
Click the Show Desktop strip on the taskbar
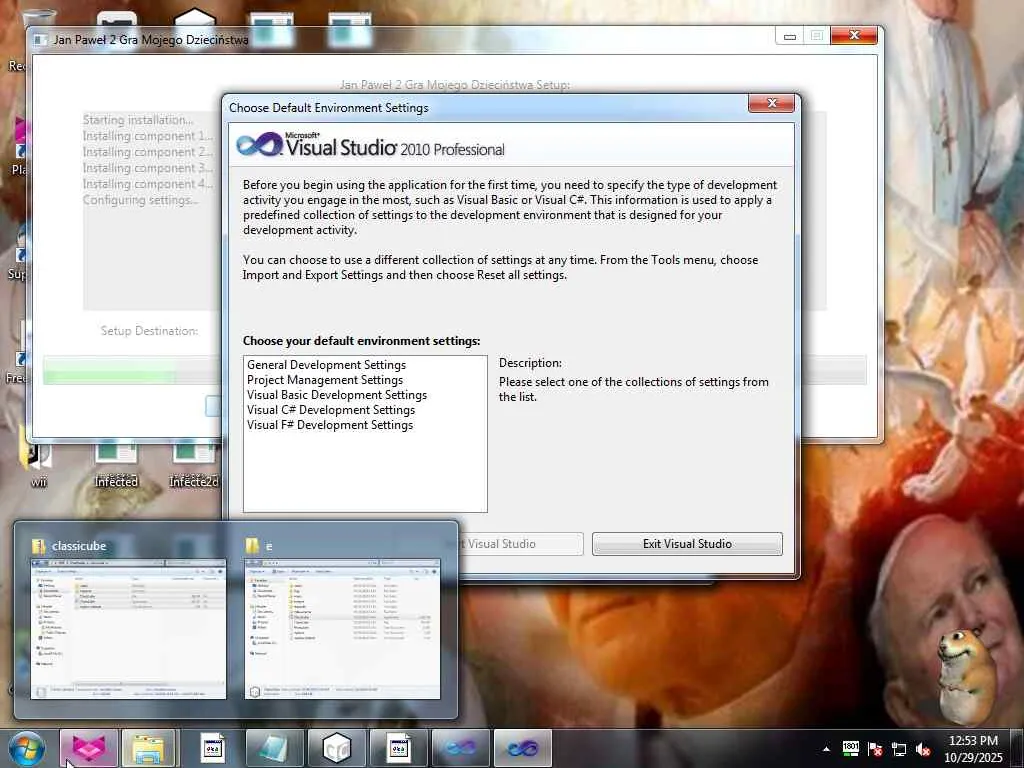click(1018, 748)
